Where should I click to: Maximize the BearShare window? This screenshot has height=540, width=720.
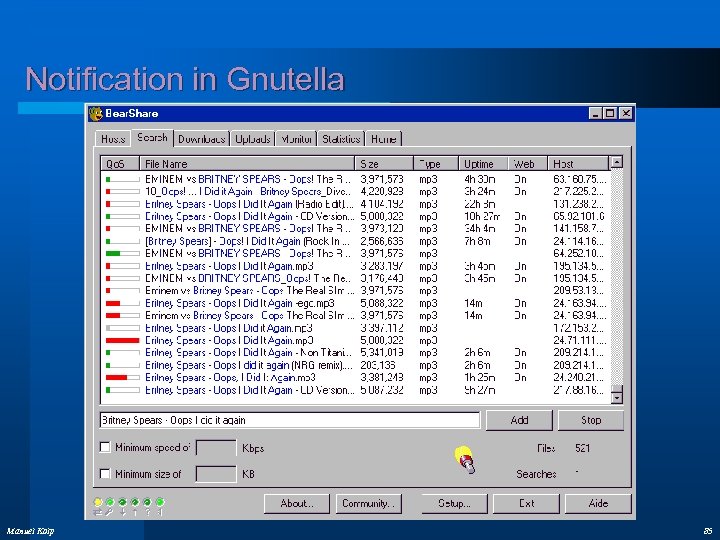610,113
